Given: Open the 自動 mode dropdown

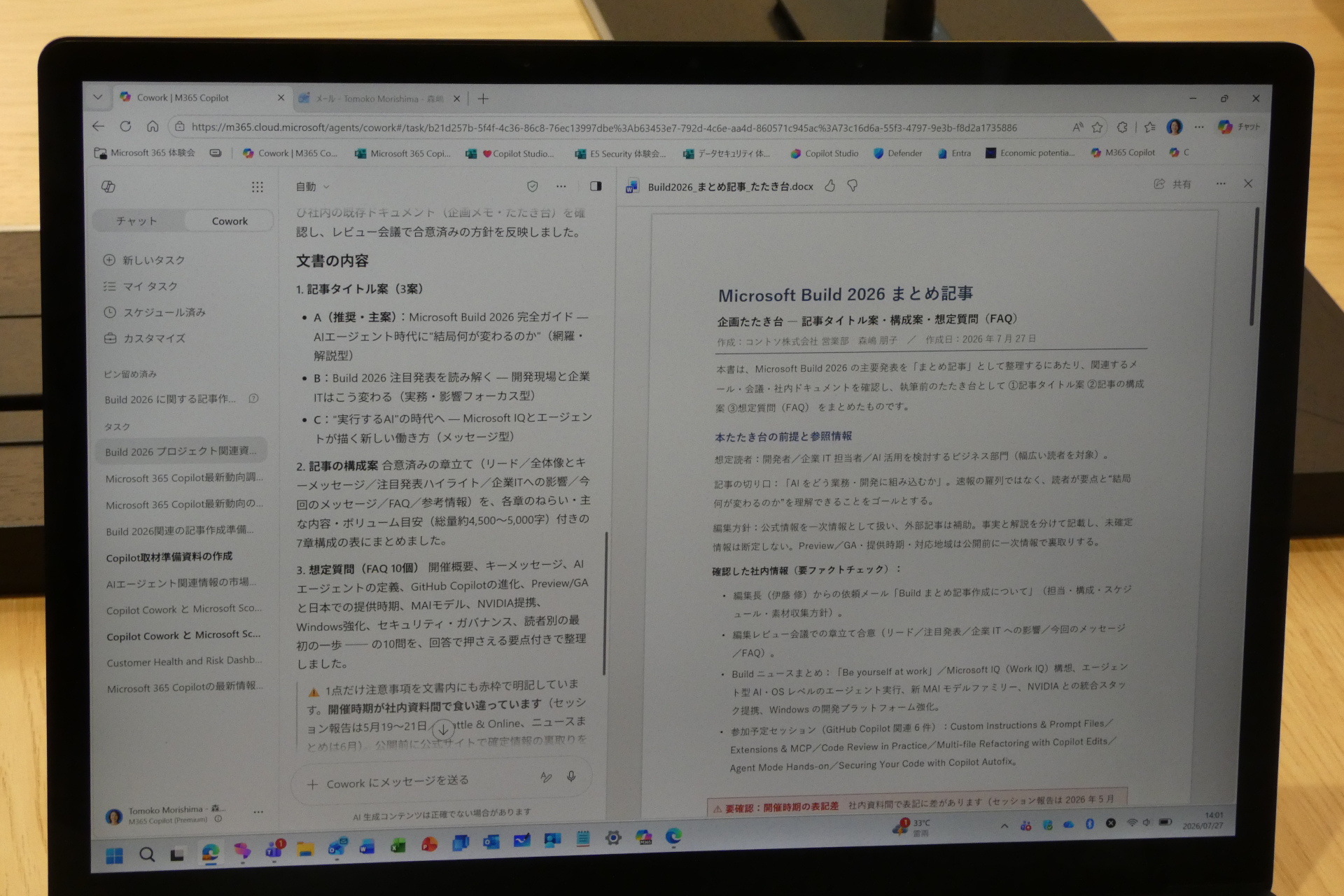Looking at the screenshot, I should [312, 187].
